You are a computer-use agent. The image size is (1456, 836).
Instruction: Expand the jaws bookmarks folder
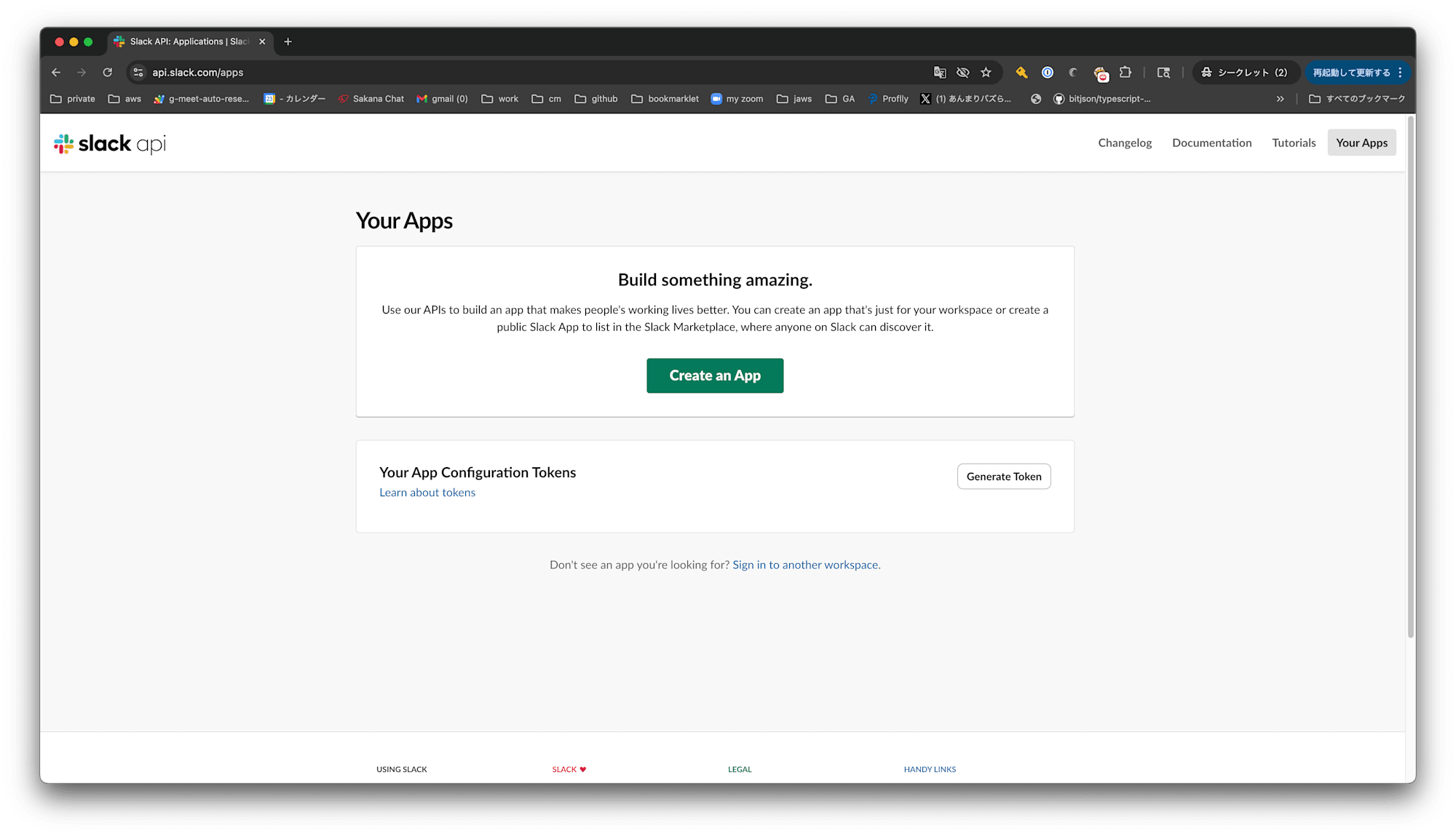(x=794, y=99)
